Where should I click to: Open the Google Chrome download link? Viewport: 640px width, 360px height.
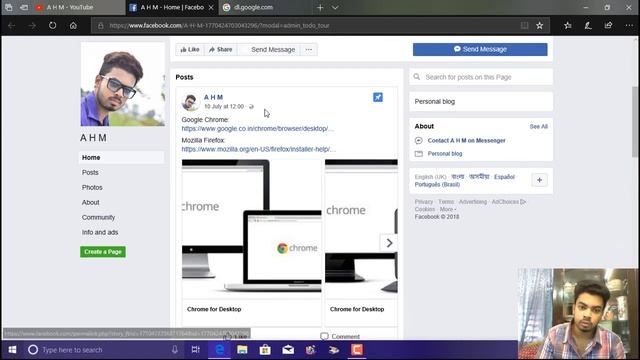pos(258,129)
